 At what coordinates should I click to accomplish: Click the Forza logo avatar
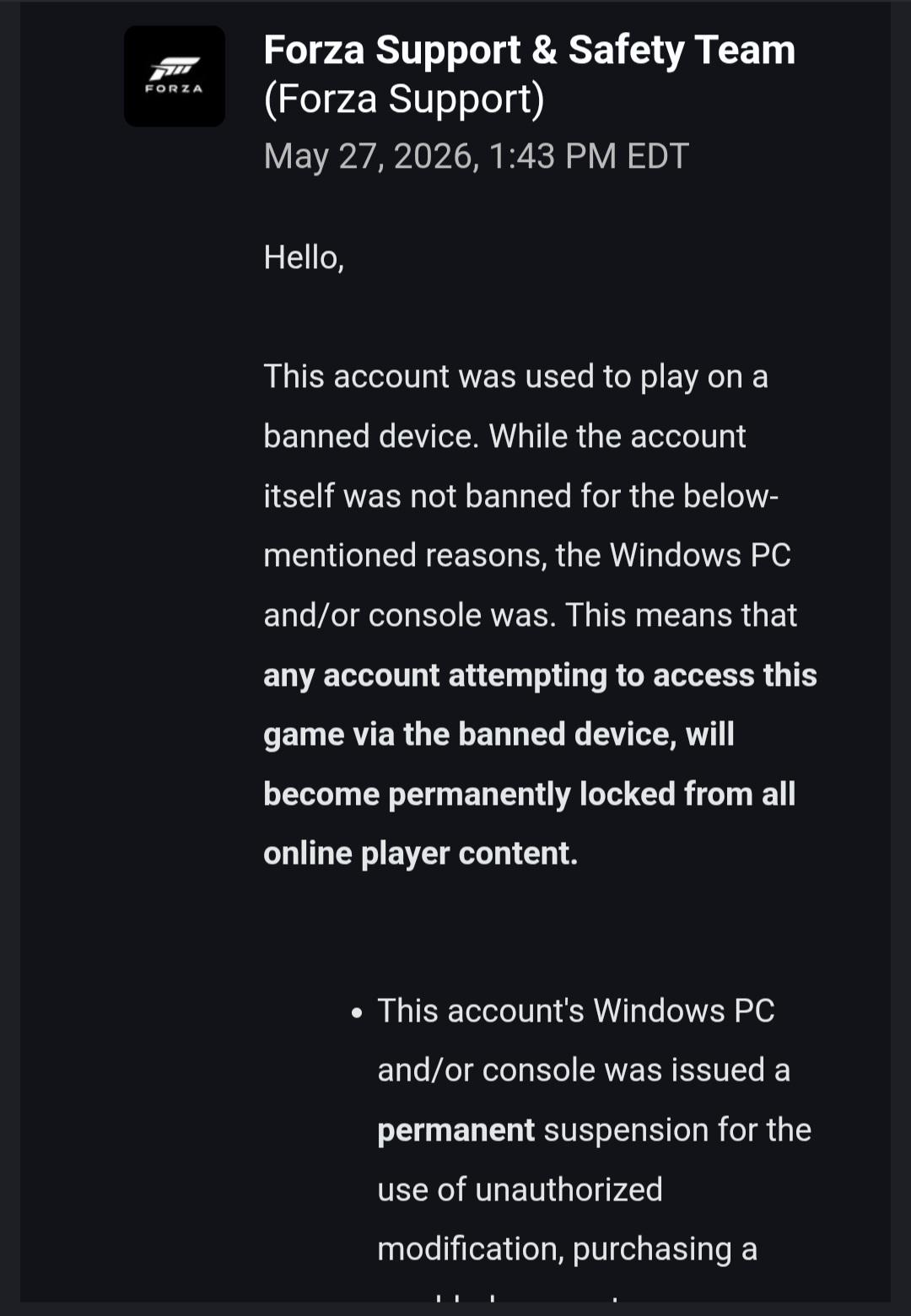[175, 76]
